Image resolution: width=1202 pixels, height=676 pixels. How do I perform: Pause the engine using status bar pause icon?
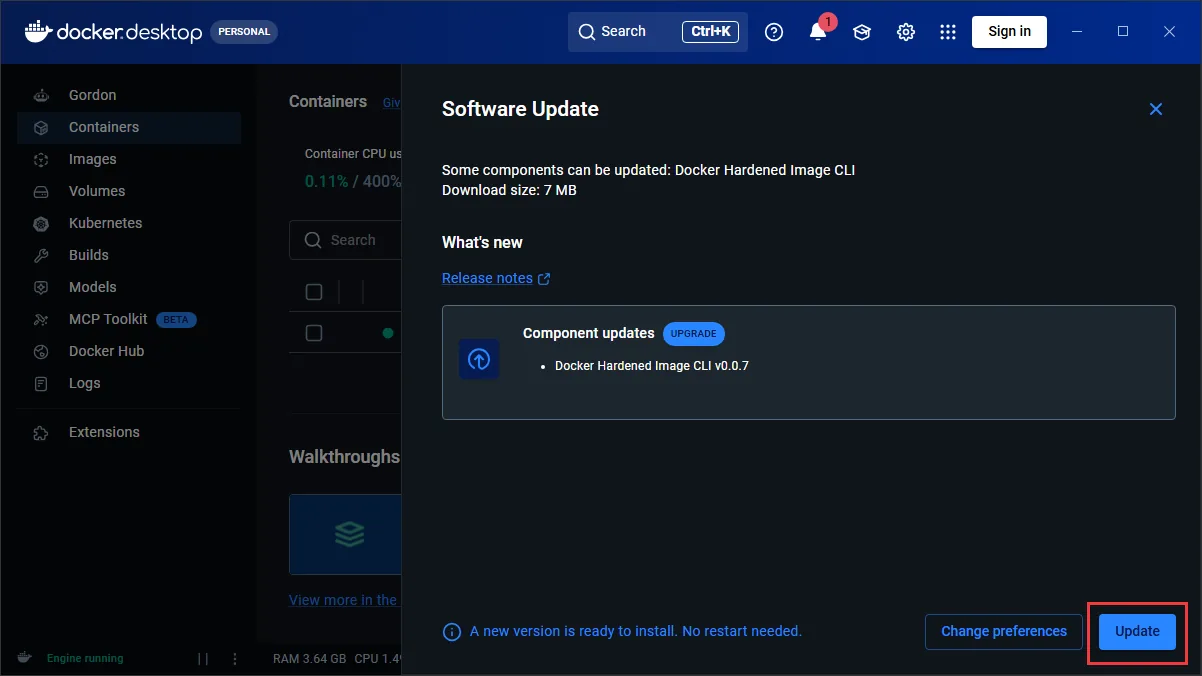(x=203, y=659)
